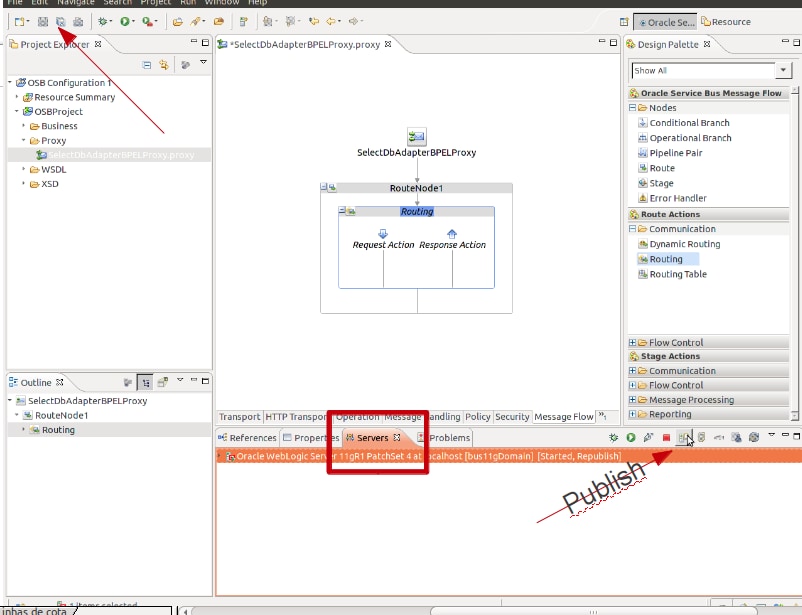The image size is (802, 615).
Task: Click the Publish to server icon
Action: pyautogui.click(x=683, y=437)
